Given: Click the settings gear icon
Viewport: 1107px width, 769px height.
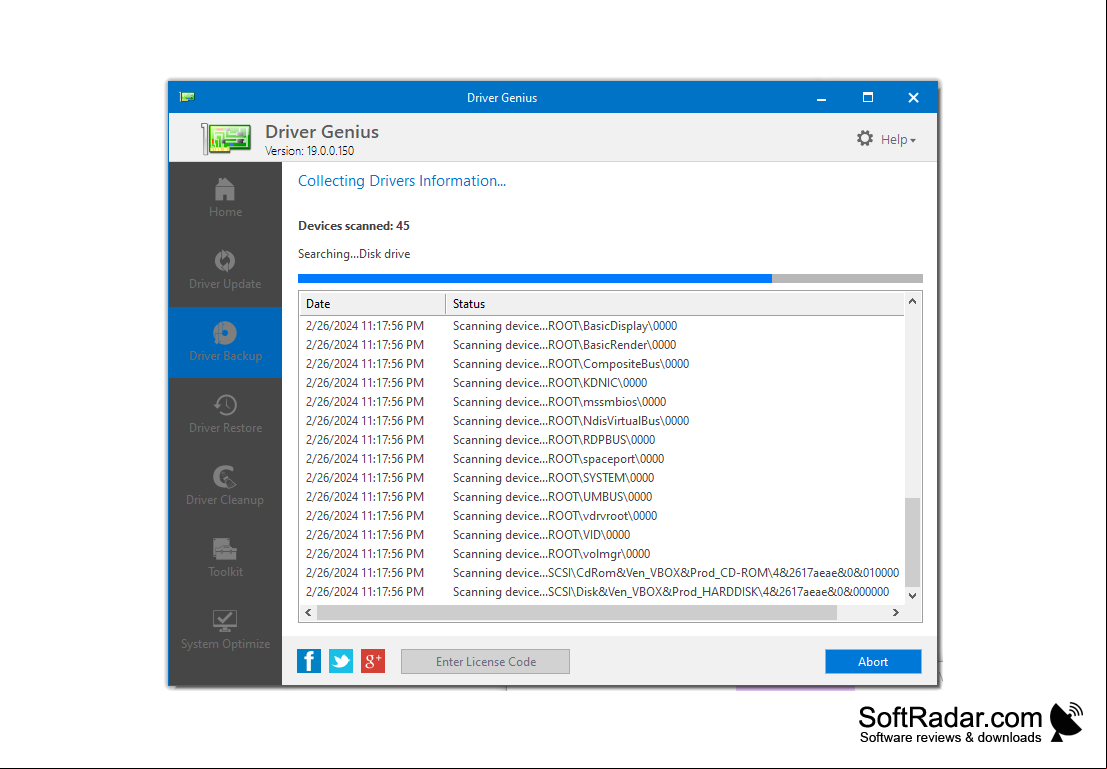Looking at the screenshot, I should pos(865,138).
